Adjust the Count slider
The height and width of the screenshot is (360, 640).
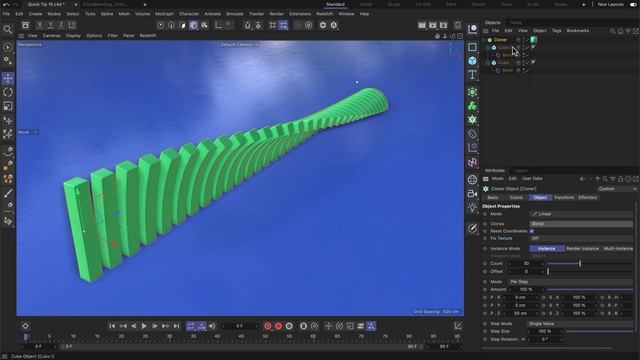590,264
